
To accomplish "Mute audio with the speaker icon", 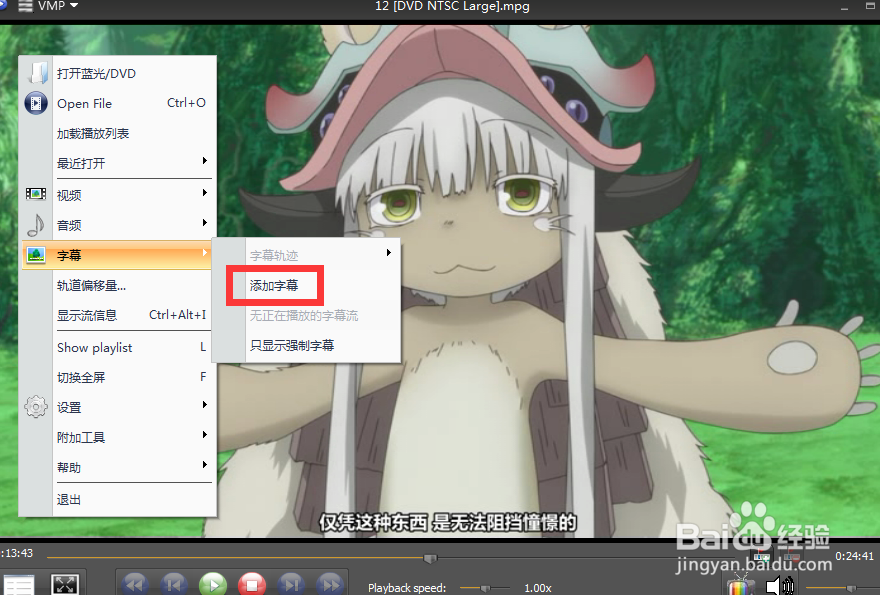I will pos(780,585).
